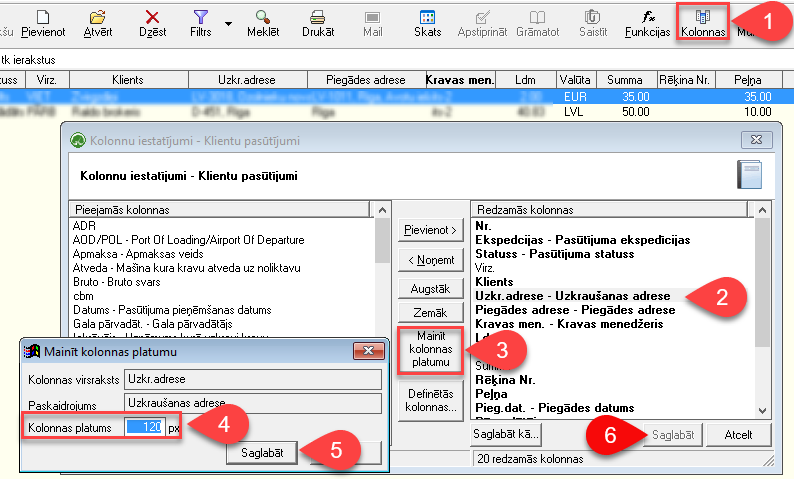Image resolution: width=794 pixels, height=479 pixels.
Task: Move column up with Augstāk
Action: pos(430,289)
